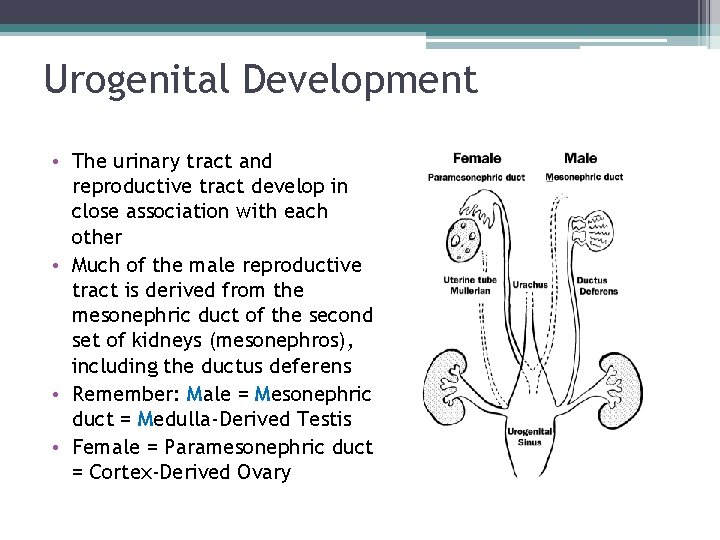Click the 'Female' diagram heading
The height and width of the screenshot is (540, 720).
pos(477,158)
